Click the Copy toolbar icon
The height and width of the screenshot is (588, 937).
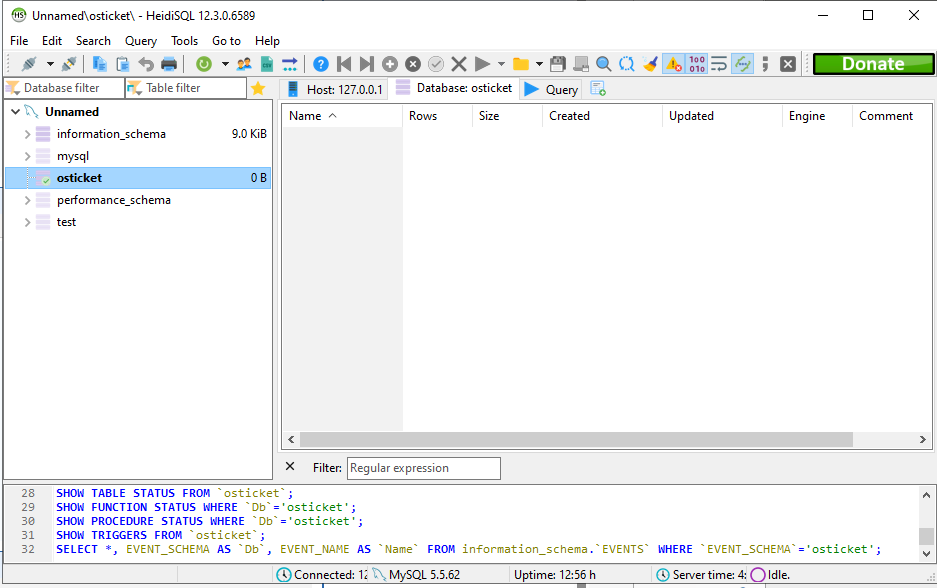pyautogui.click(x=100, y=64)
